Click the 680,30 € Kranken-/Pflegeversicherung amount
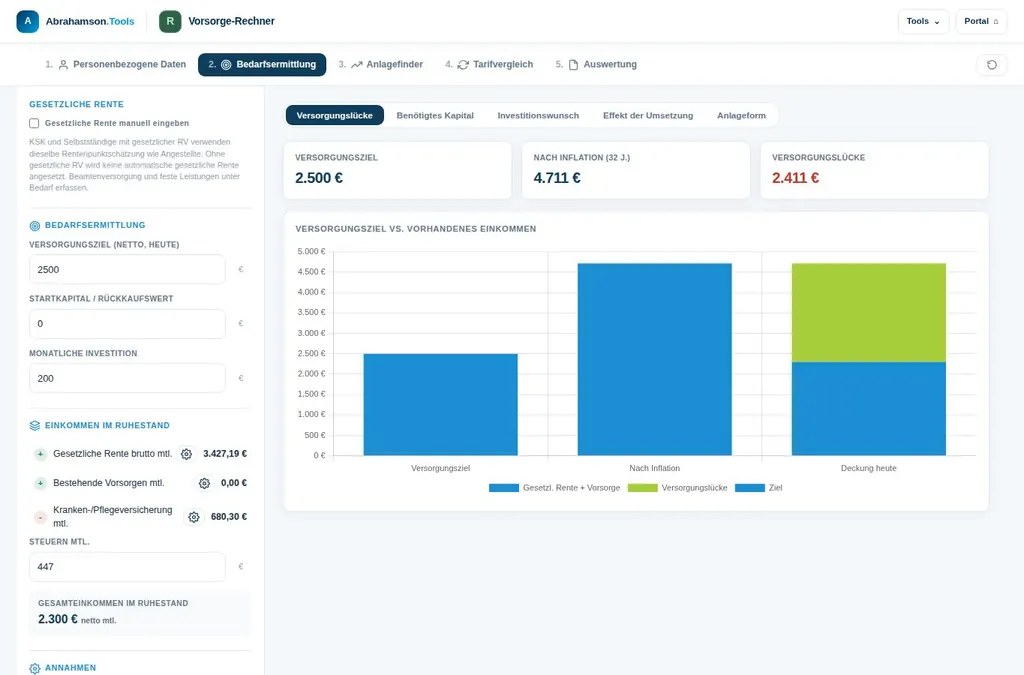The image size is (1024, 675). pos(229,517)
